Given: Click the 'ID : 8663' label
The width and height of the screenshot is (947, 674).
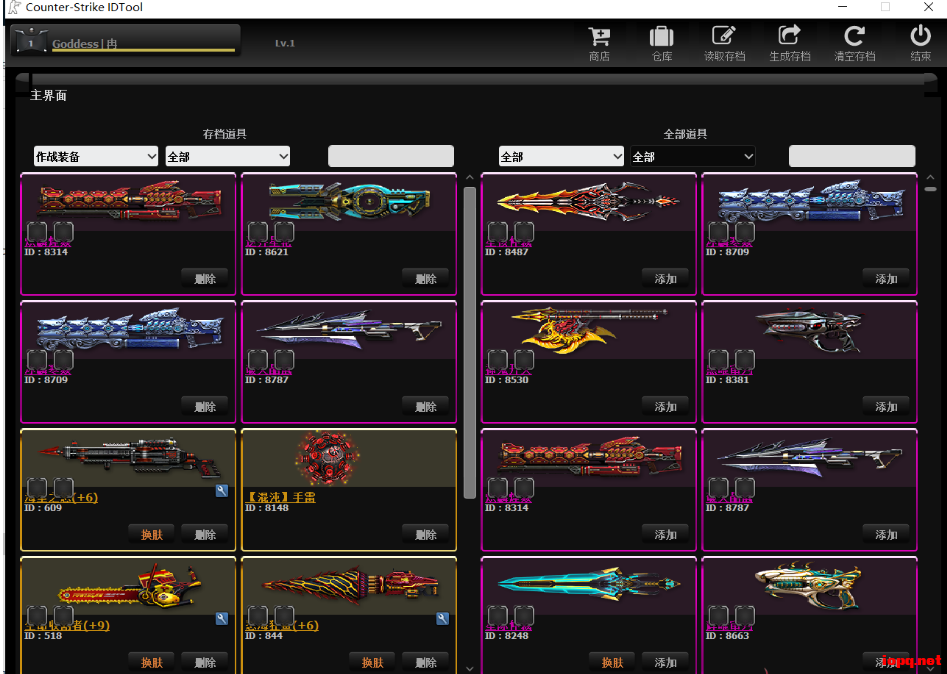Looking at the screenshot, I should tap(728, 635).
